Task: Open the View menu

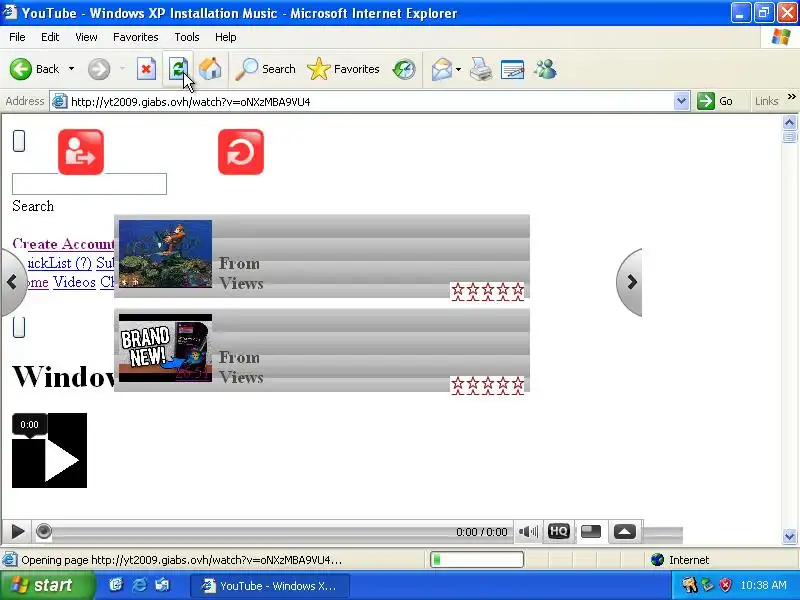Action: coord(86,37)
